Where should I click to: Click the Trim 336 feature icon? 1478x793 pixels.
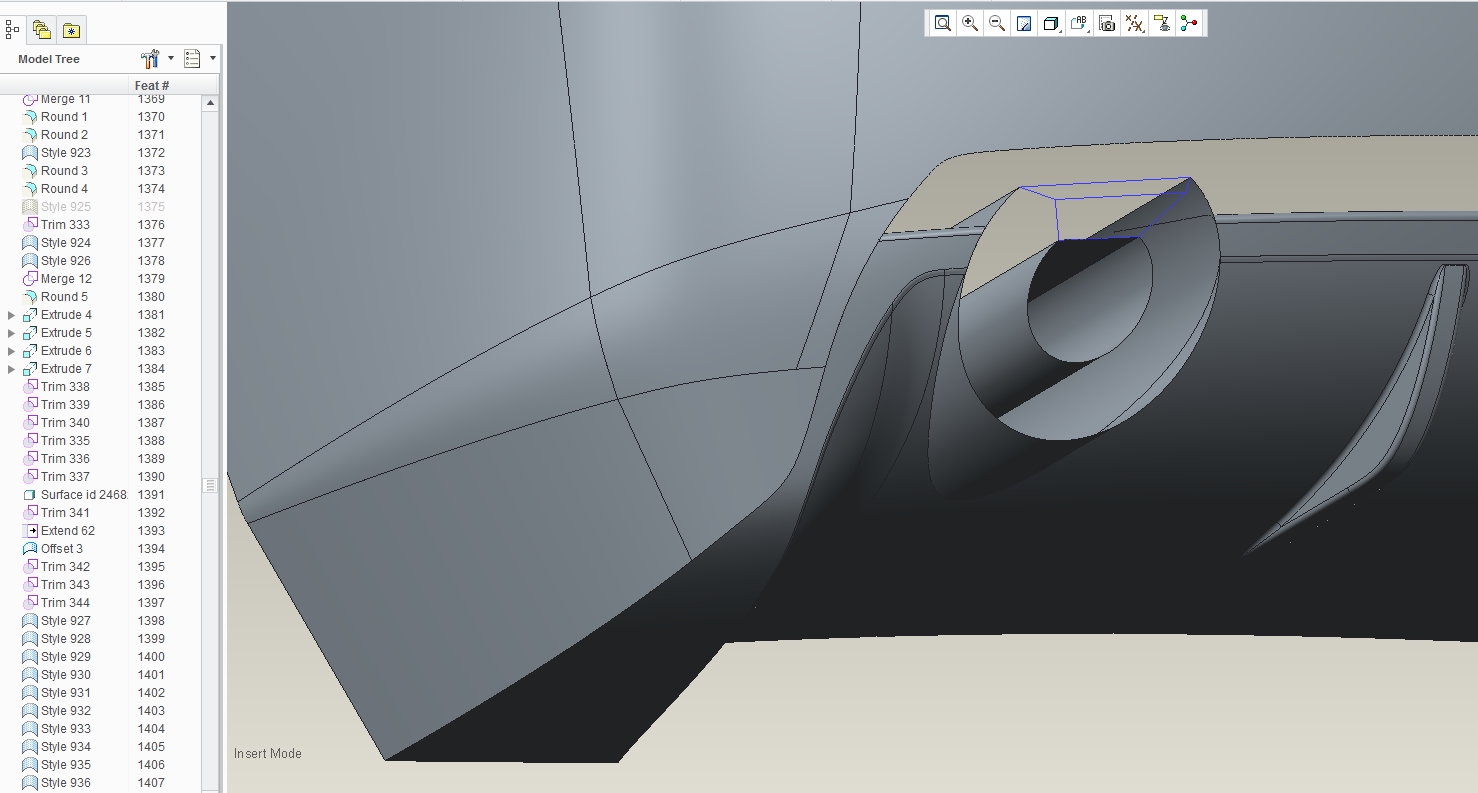(30, 459)
